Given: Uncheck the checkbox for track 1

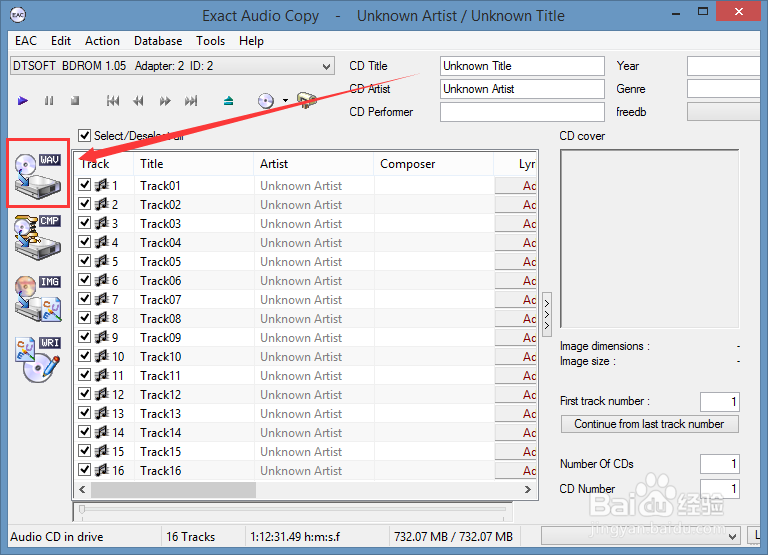Looking at the screenshot, I should point(84,185).
